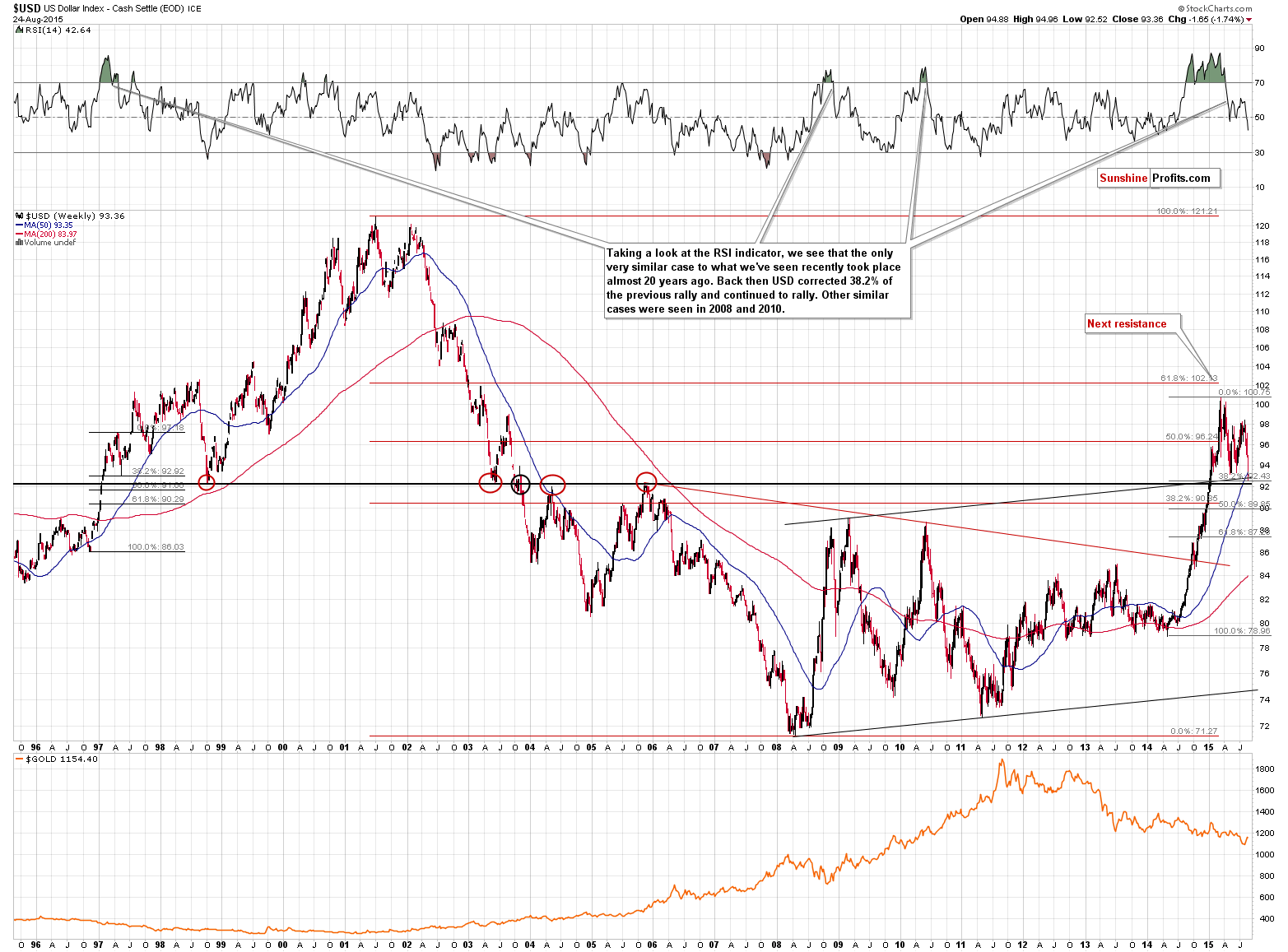Image resolution: width=1288 pixels, height=952 pixels.
Task: Click the 'RSI(14) 42.64' indicator label
Action: pos(58,30)
